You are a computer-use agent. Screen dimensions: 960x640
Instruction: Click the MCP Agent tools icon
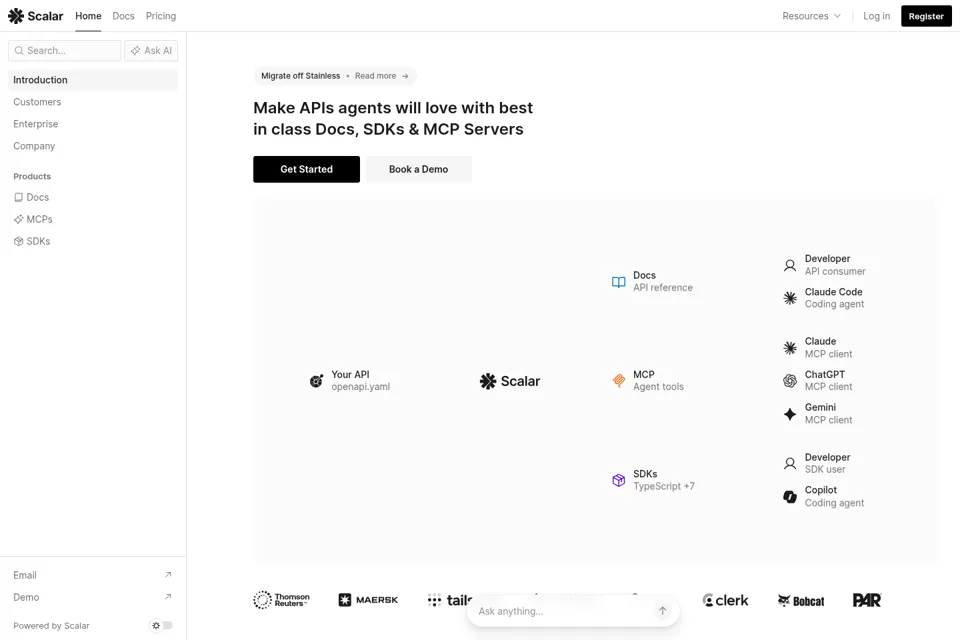(x=618, y=380)
